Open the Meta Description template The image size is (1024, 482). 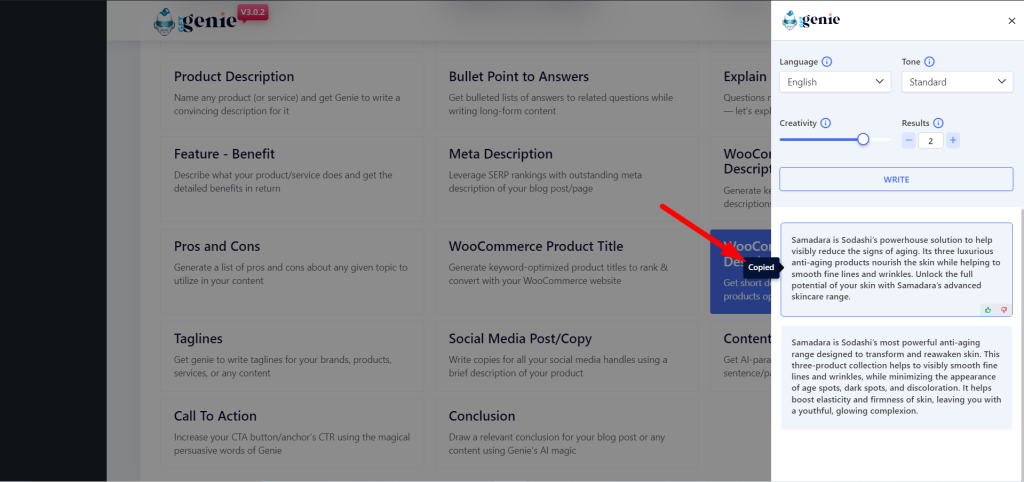pos(567,179)
